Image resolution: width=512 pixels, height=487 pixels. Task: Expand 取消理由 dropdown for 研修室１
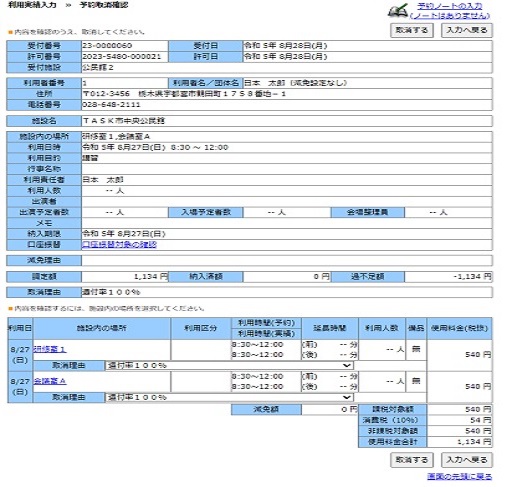(229, 366)
